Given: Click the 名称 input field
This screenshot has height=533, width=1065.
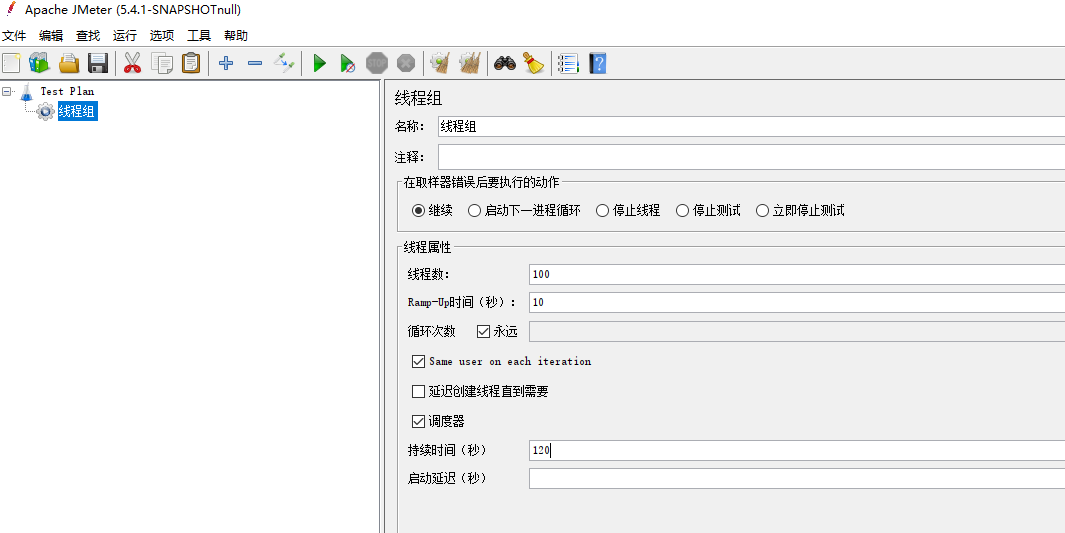Looking at the screenshot, I should pos(751,126).
